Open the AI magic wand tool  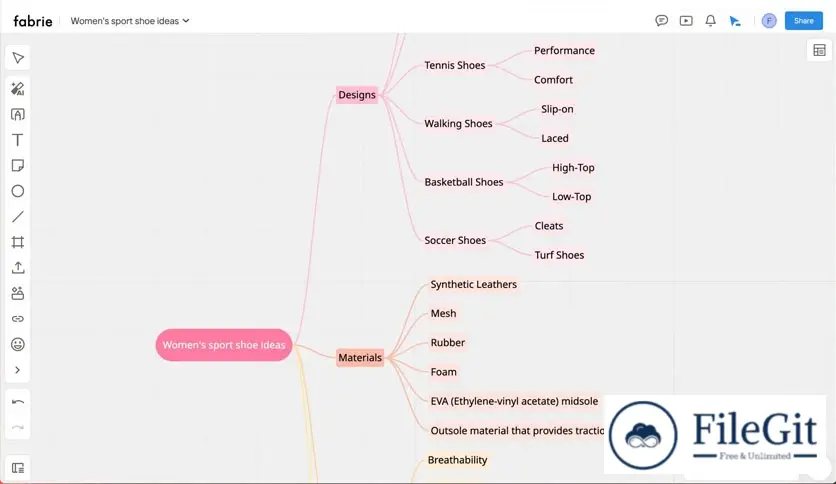tap(18, 89)
